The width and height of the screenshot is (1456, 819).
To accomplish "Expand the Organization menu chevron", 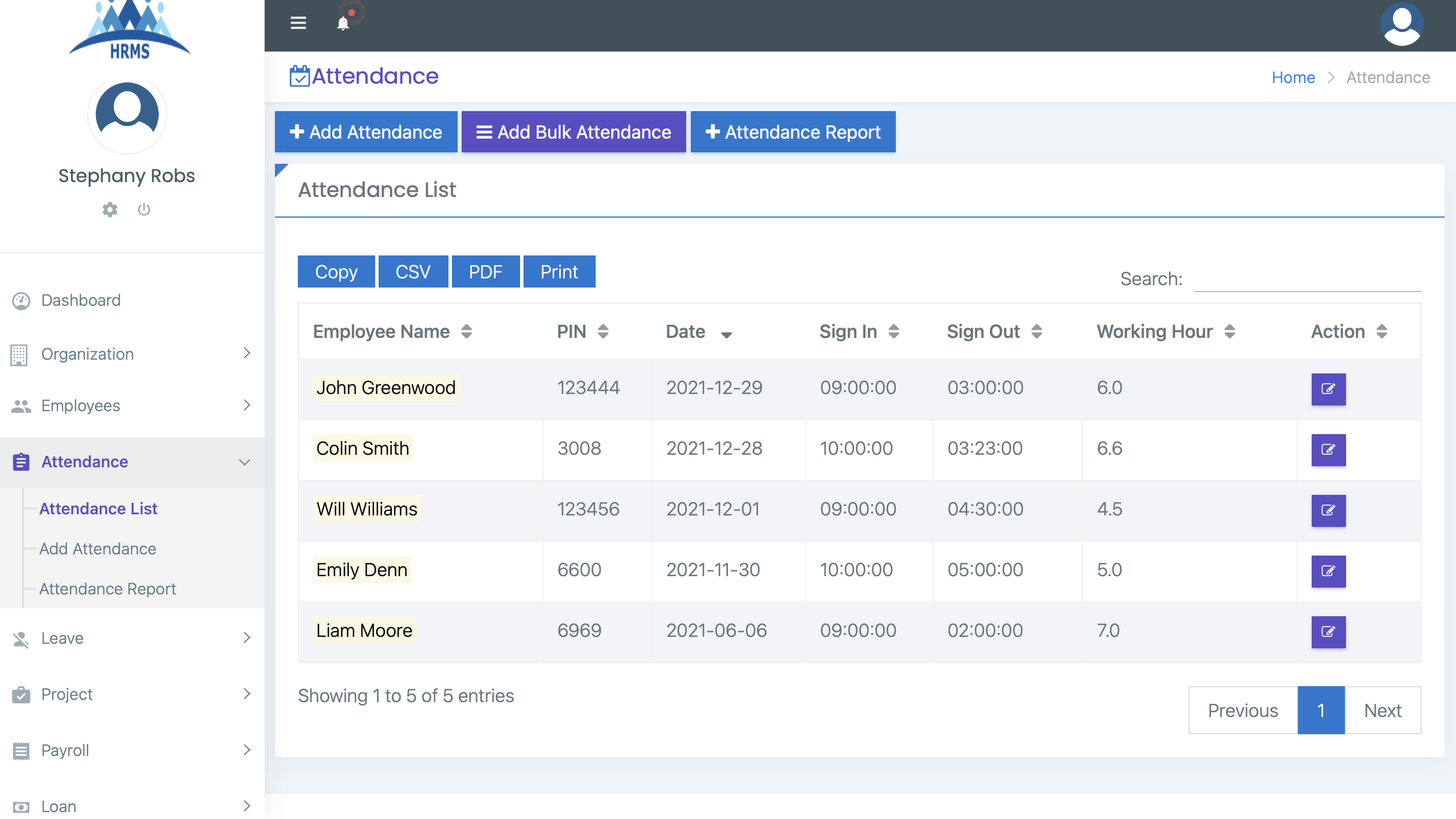I will click(x=247, y=353).
